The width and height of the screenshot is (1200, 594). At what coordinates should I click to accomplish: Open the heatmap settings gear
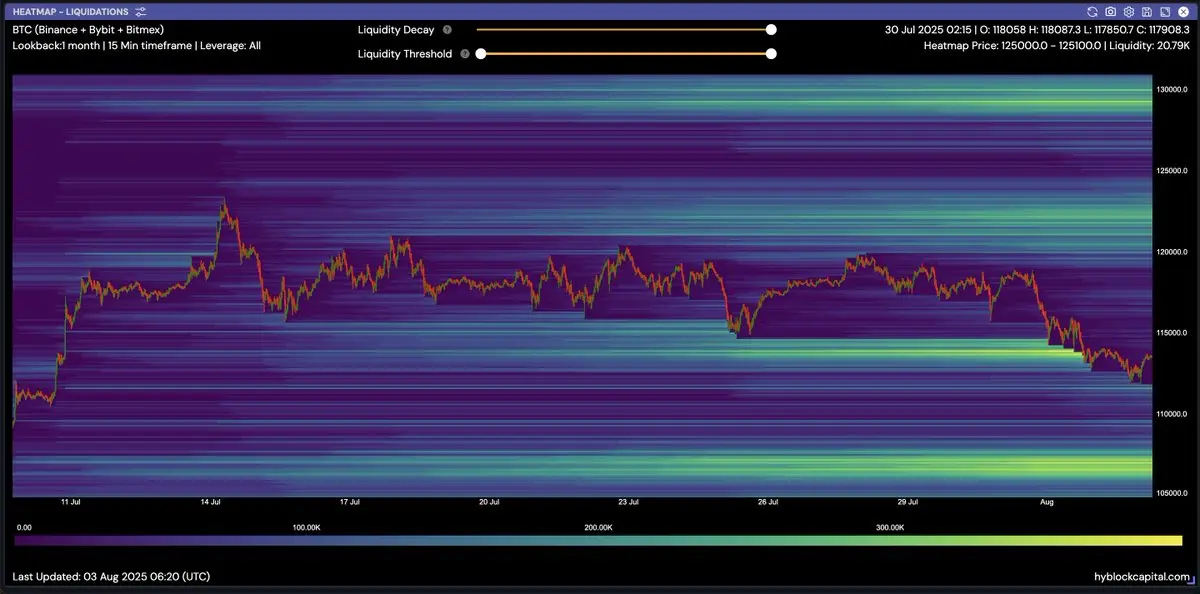tap(1129, 11)
